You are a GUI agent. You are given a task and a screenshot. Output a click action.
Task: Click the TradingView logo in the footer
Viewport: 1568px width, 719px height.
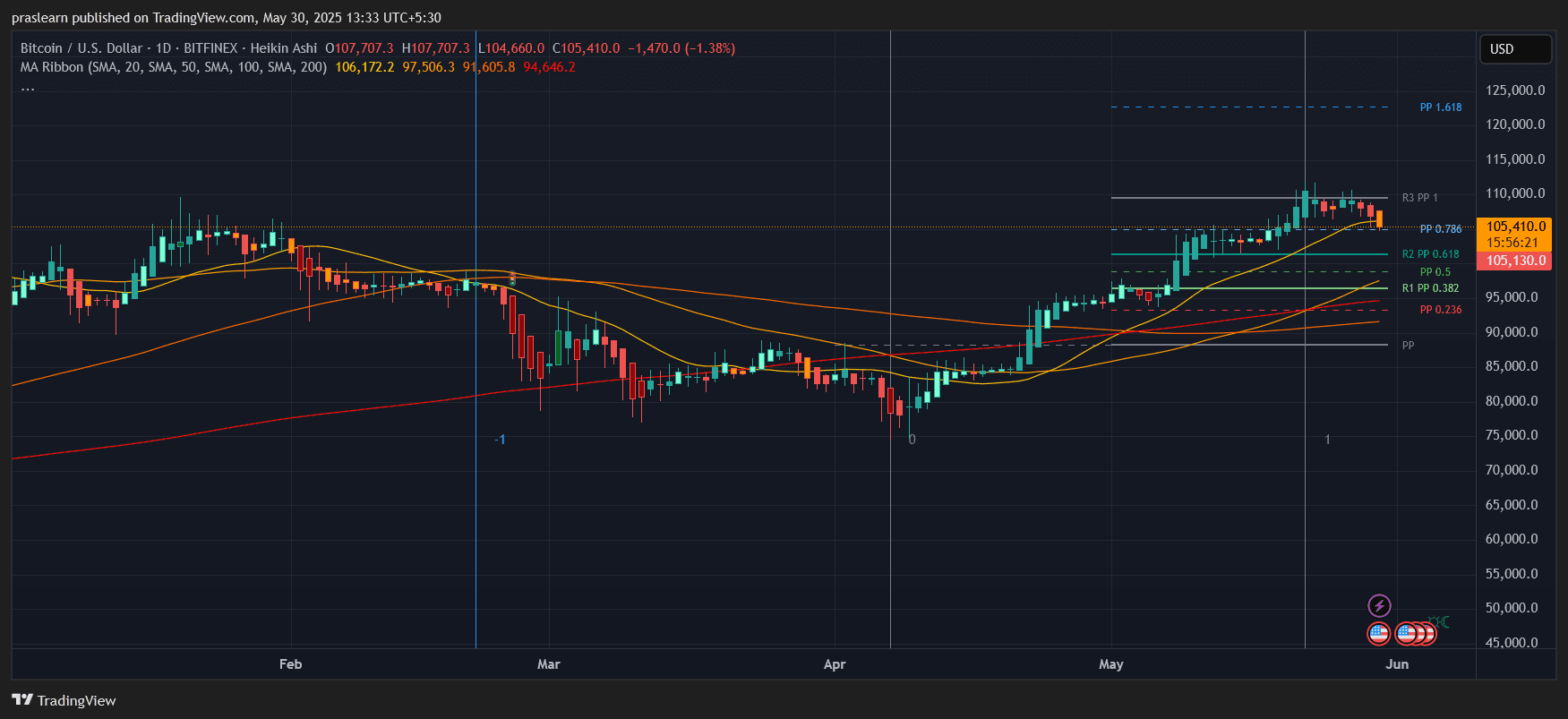[64, 700]
